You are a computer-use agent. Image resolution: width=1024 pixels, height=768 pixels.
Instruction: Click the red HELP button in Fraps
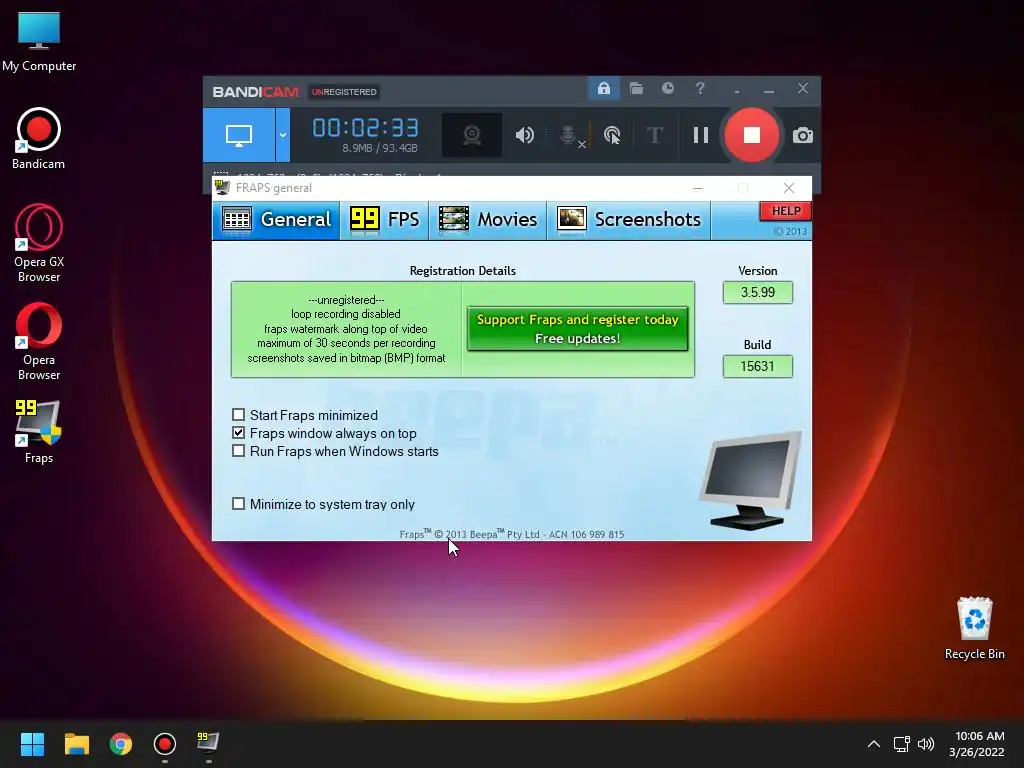point(786,211)
